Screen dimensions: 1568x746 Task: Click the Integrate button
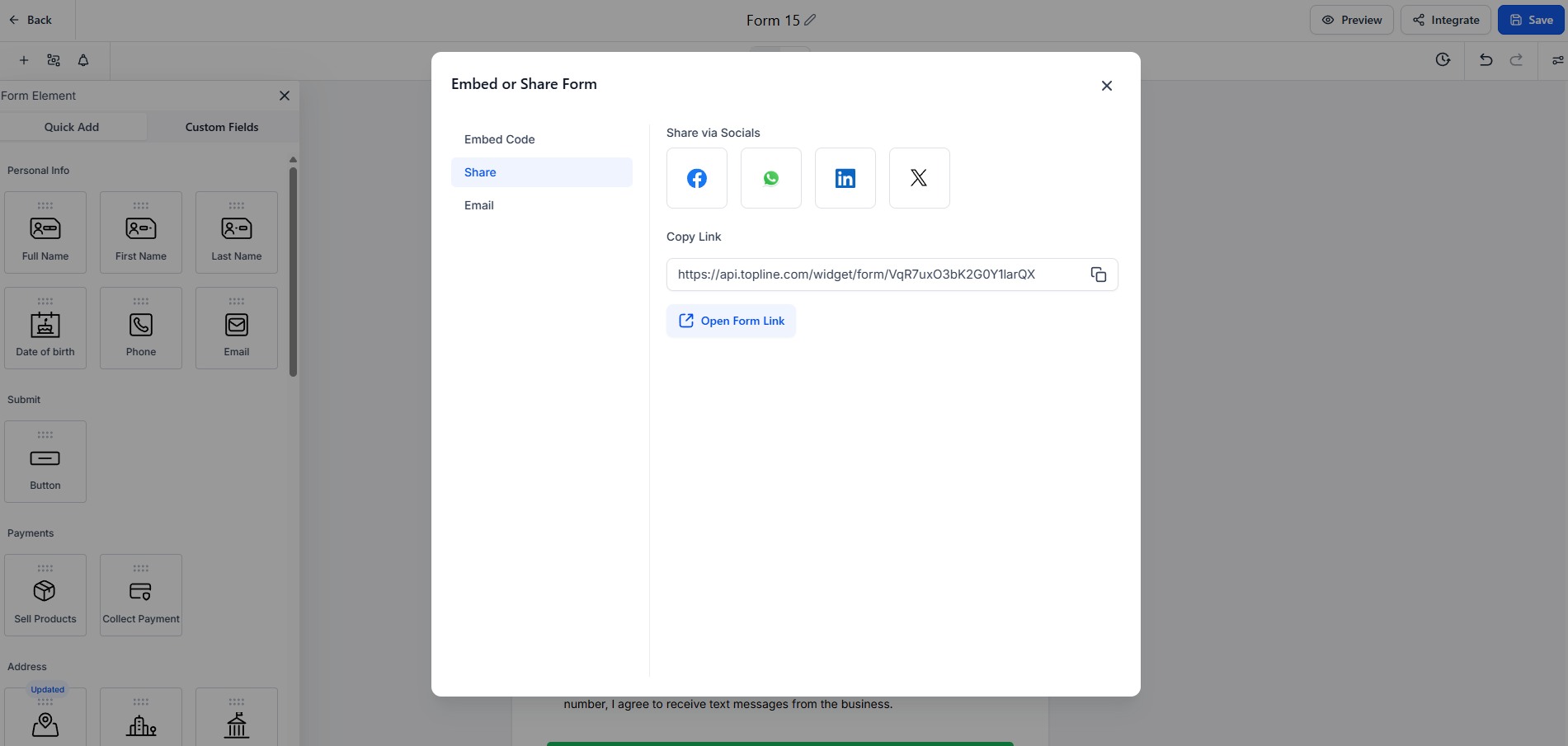(x=1446, y=20)
